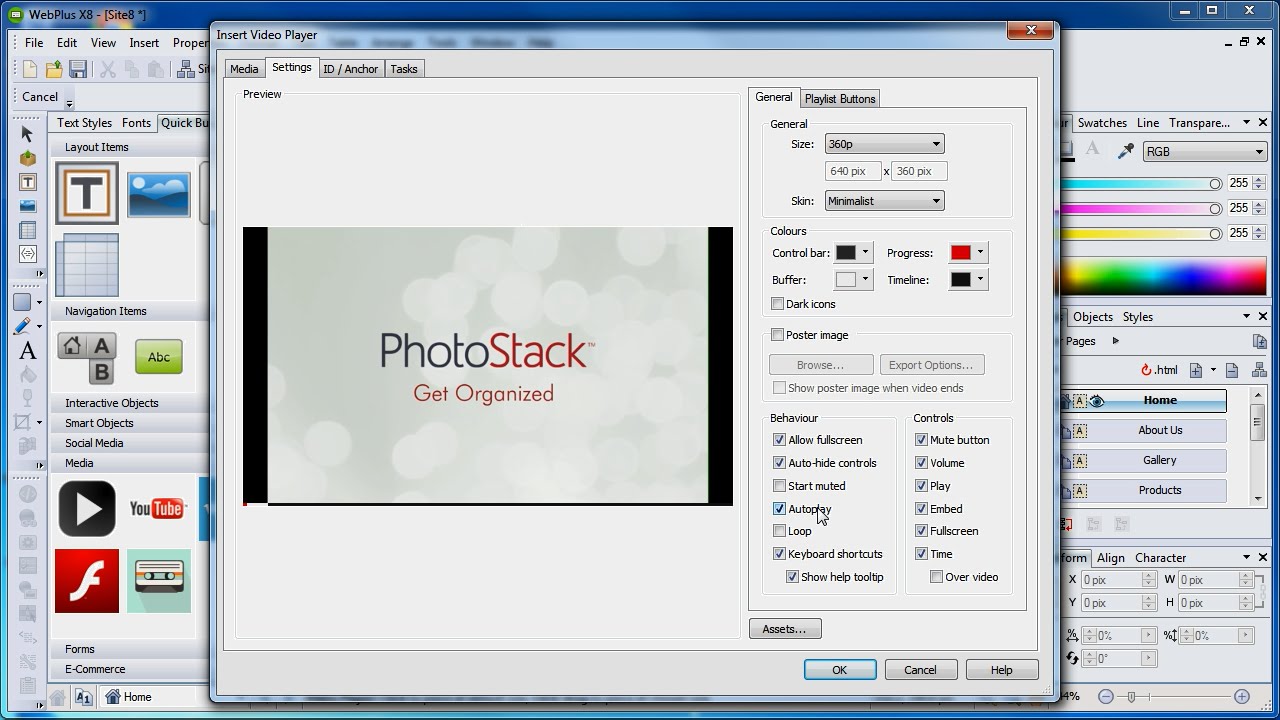The height and width of the screenshot is (720, 1280).
Task: Select the About Us page
Action: point(1159,430)
